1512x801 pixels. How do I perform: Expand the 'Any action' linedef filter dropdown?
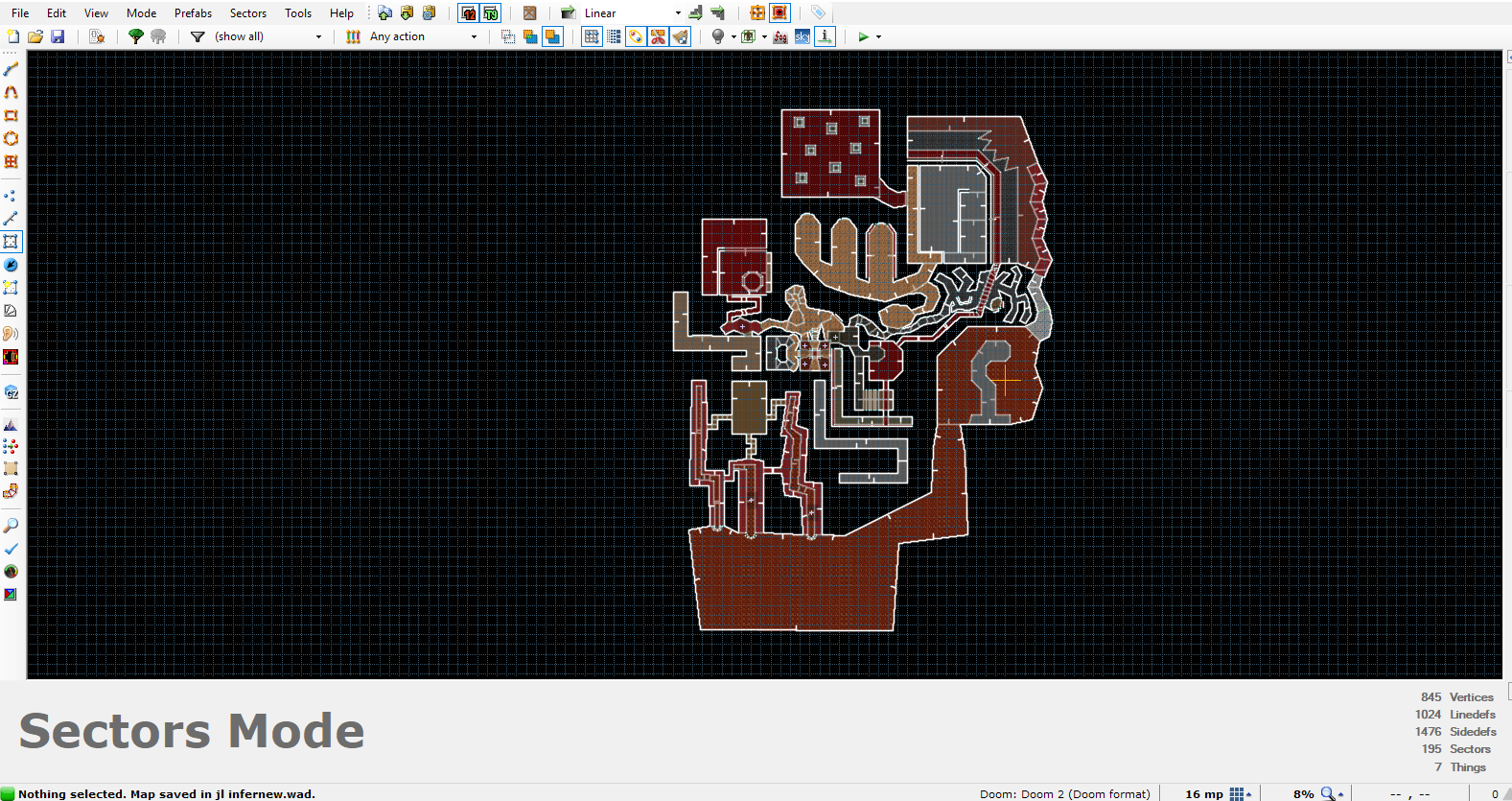click(474, 36)
